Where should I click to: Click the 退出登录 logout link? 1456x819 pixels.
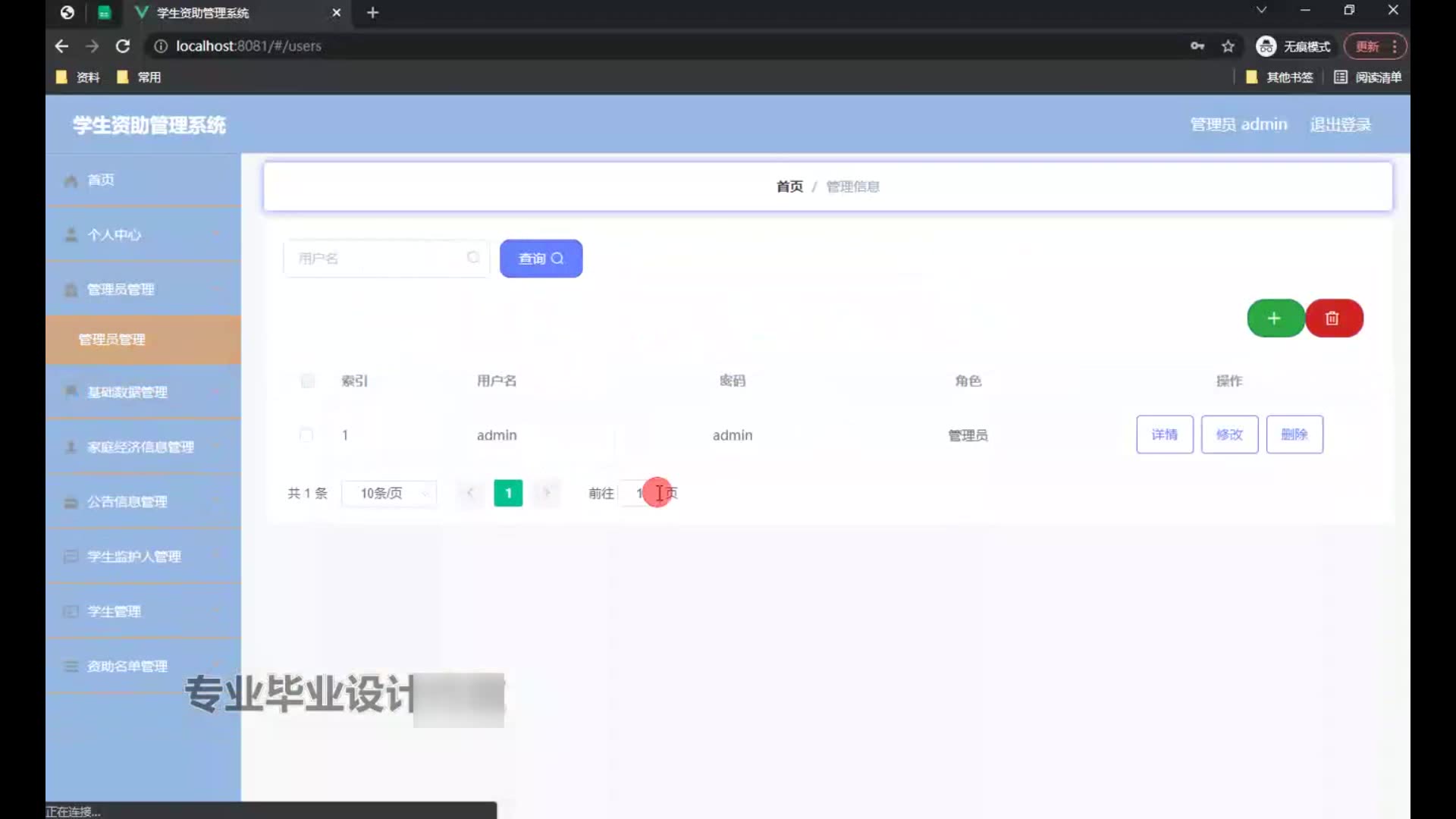click(x=1340, y=124)
